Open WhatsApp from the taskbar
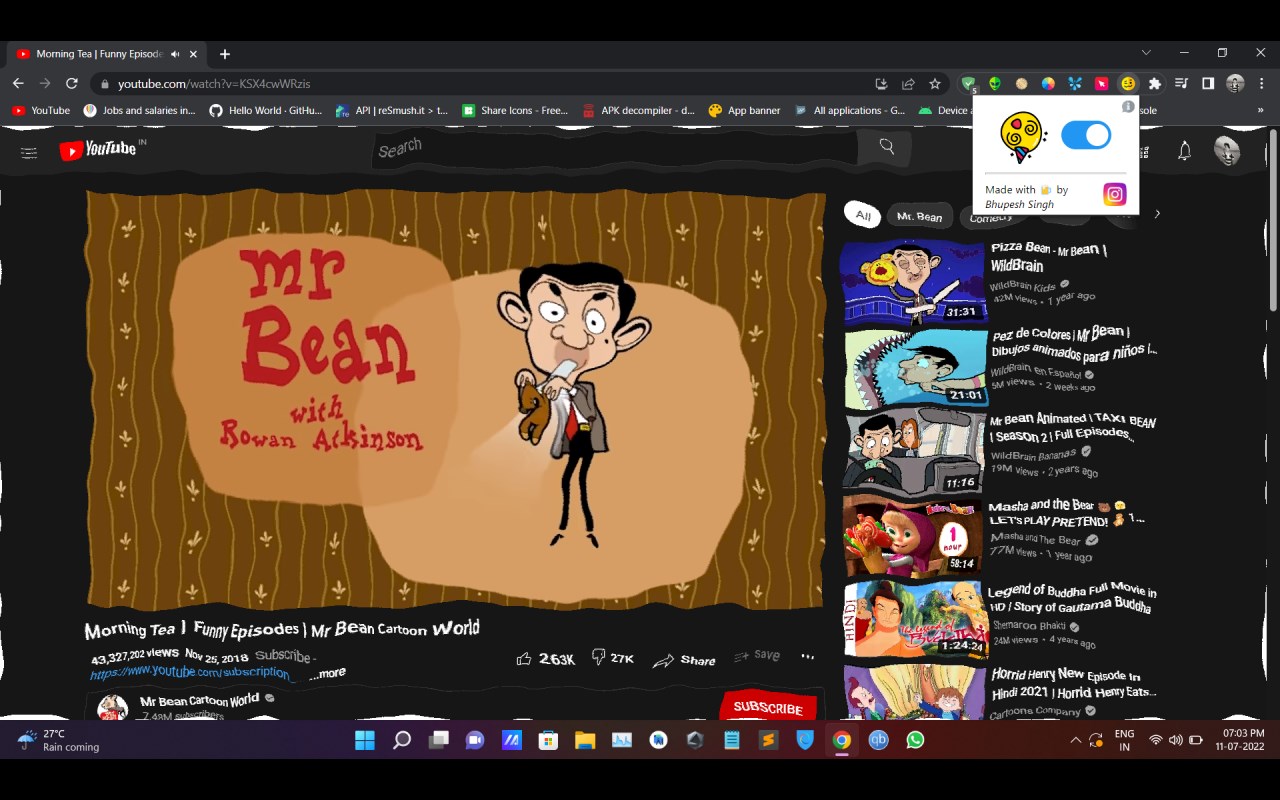This screenshot has height=800, width=1280. click(915, 740)
